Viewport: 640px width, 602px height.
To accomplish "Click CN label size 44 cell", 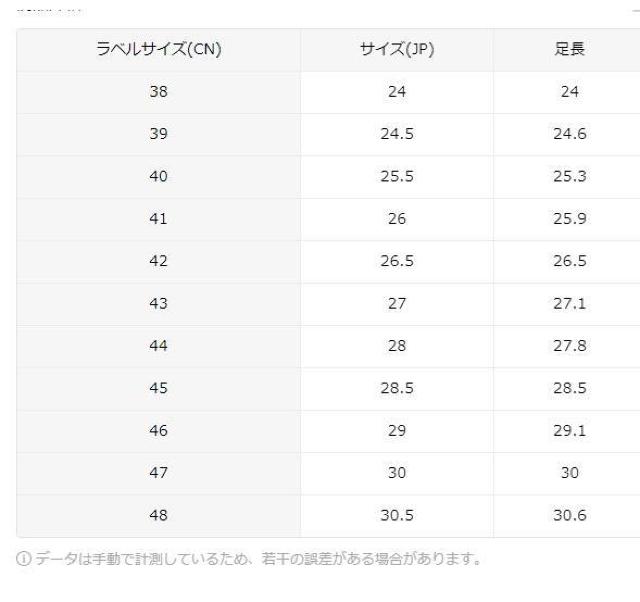I will pyautogui.click(x=158, y=346).
